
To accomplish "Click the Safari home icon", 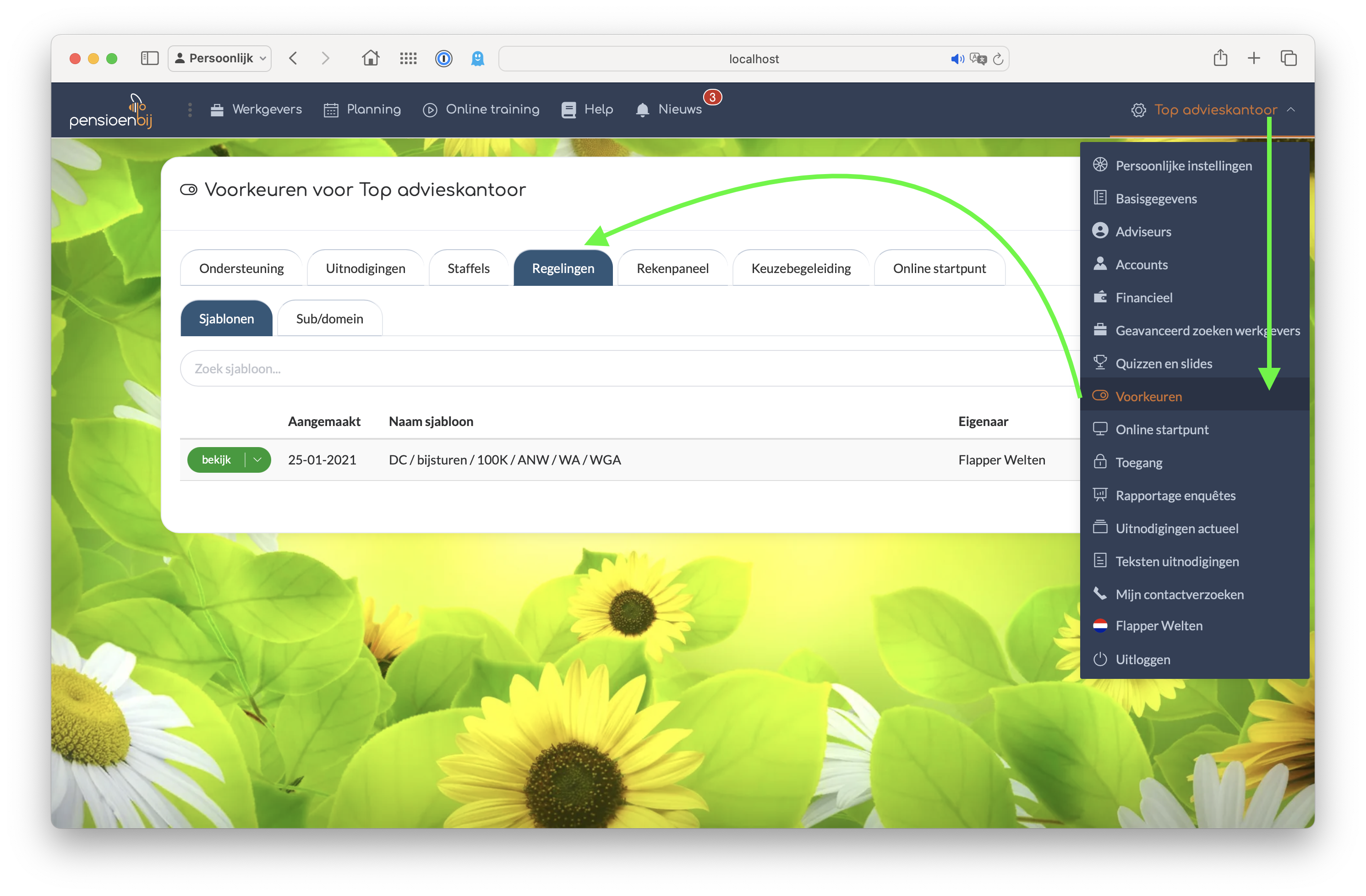I will tap(371, 58).
